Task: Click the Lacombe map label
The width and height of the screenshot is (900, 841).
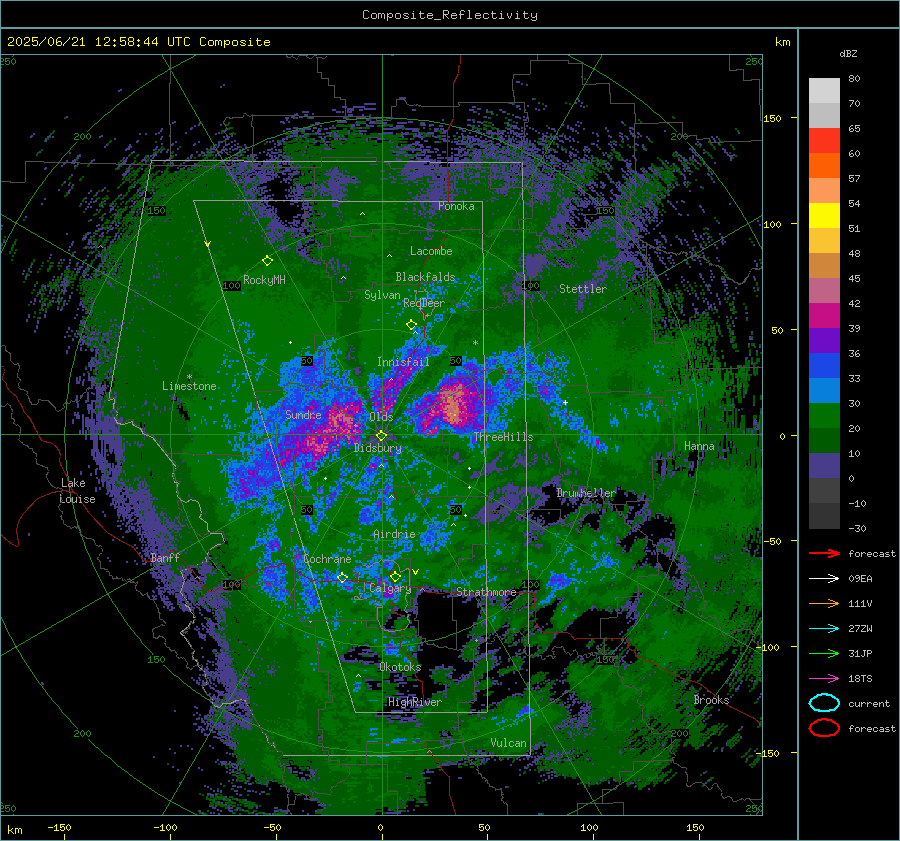Action: click(x=431, y=251)
